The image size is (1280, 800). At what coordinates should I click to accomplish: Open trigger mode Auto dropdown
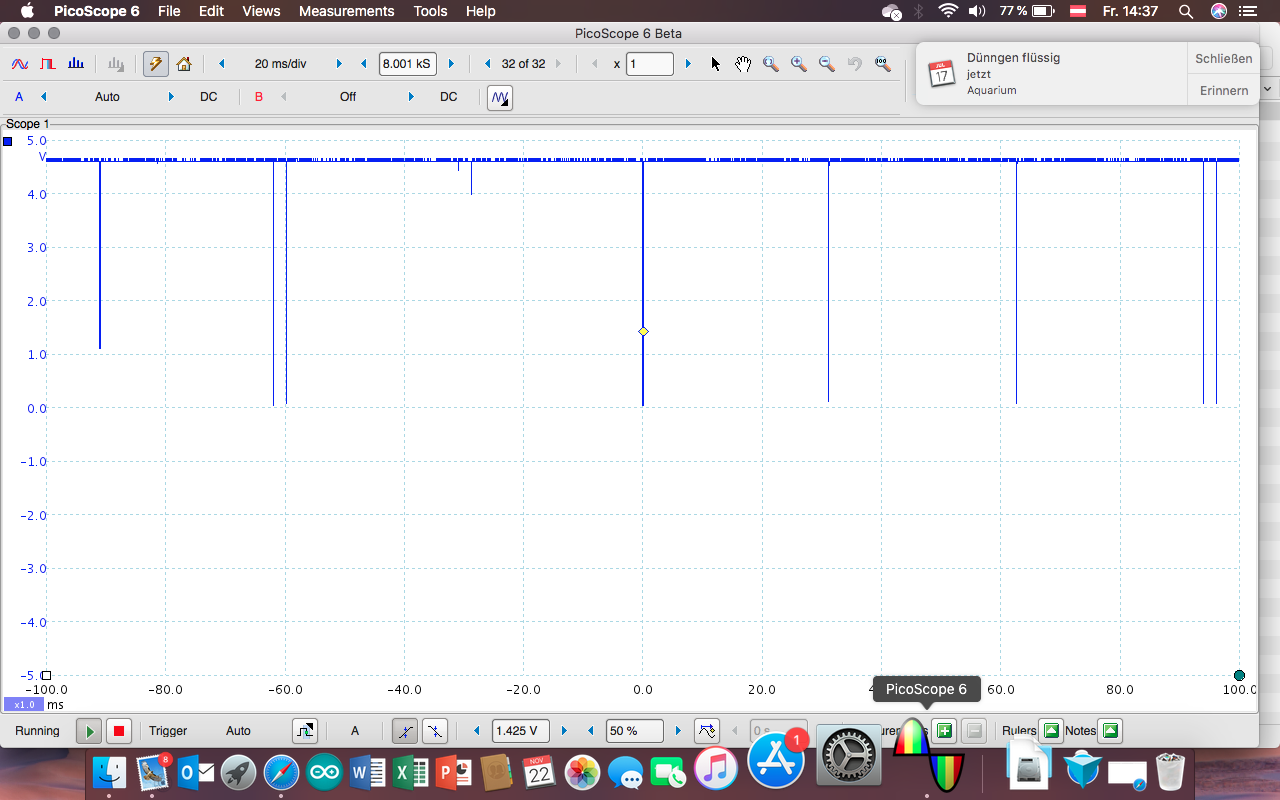(x=238, y=731)
